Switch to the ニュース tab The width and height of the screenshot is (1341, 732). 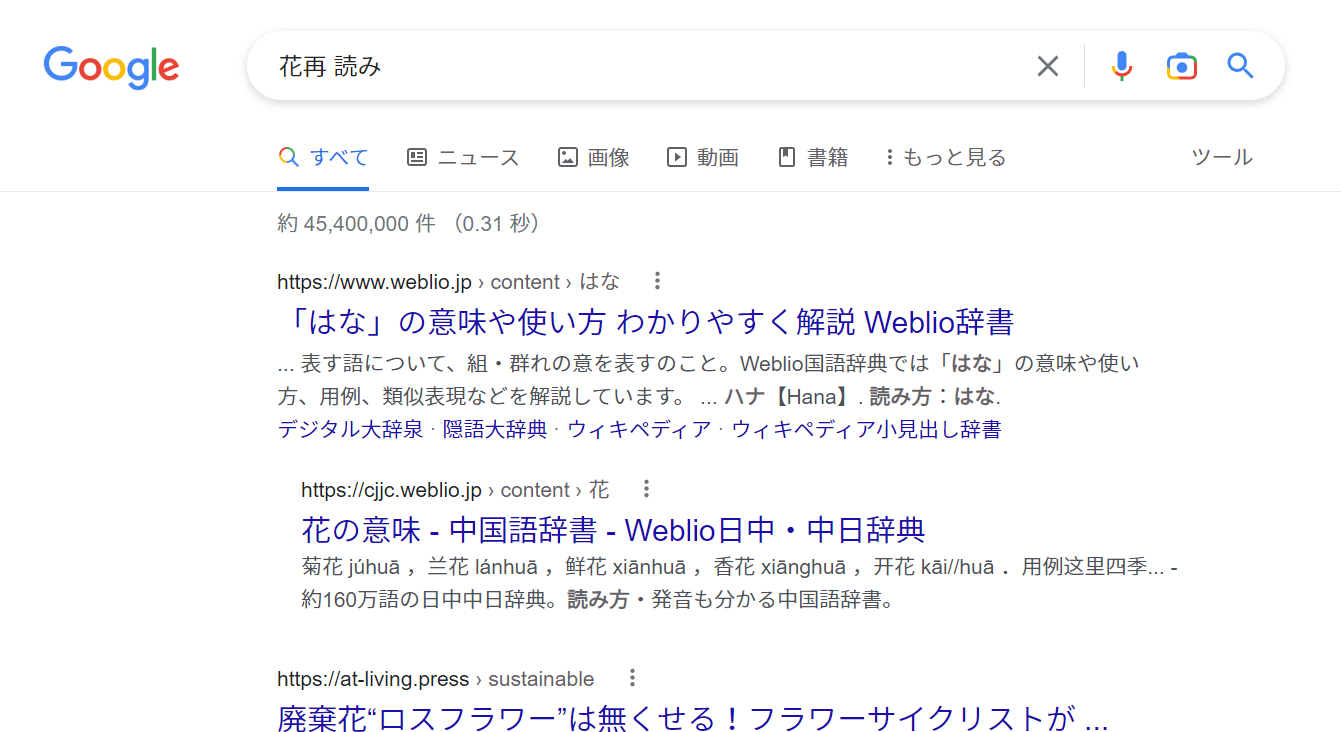click(463, 157)
